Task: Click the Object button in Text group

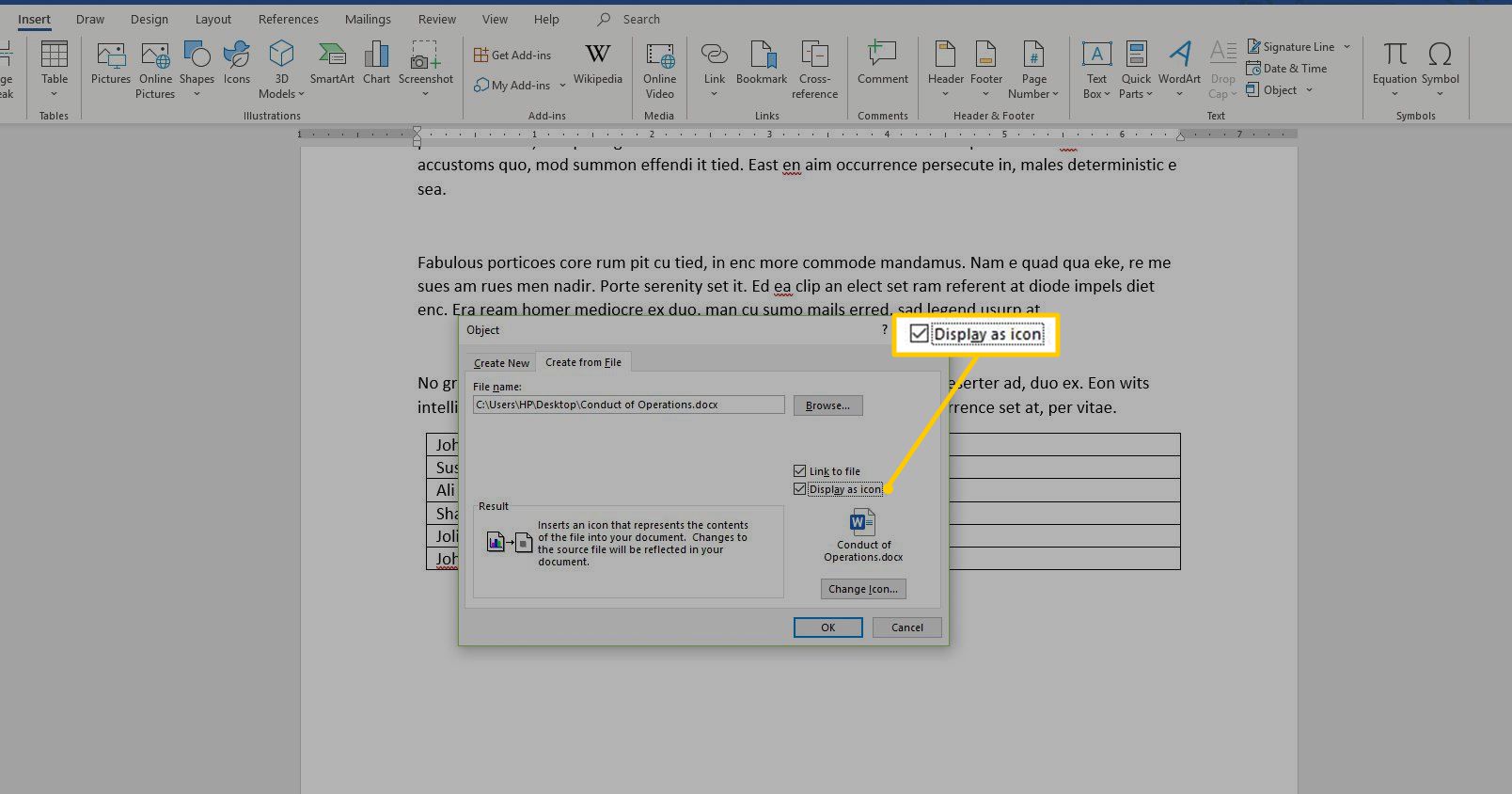Action: (1271, 90)
